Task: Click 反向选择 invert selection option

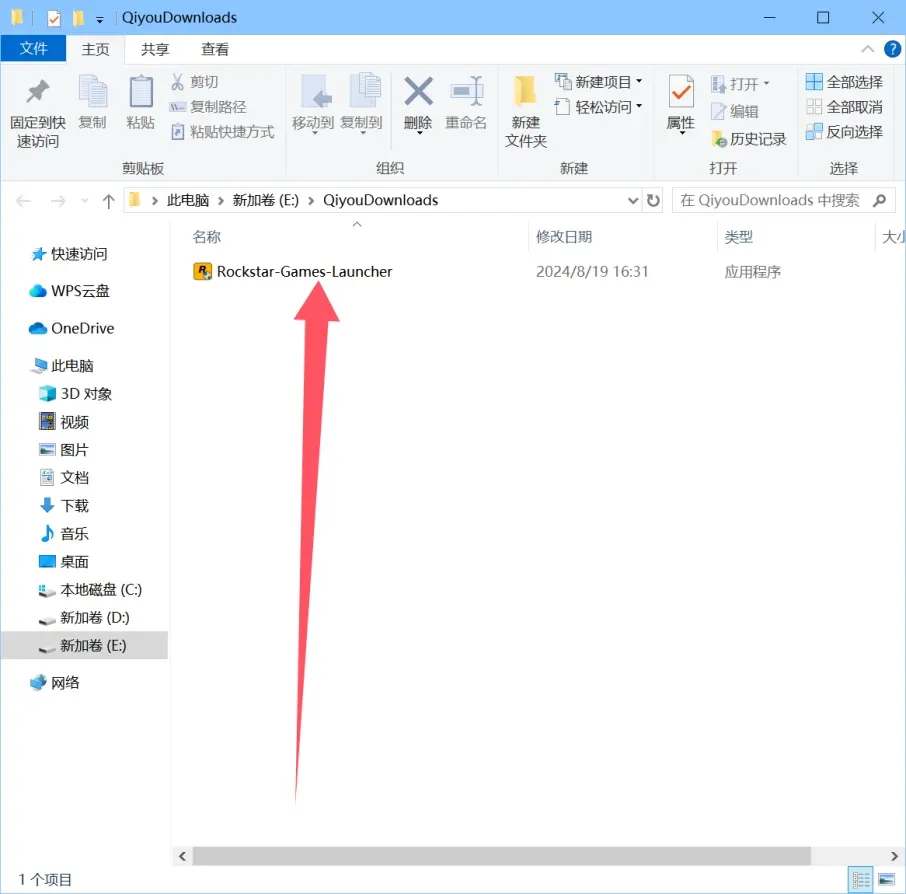Action: point(844,132)
